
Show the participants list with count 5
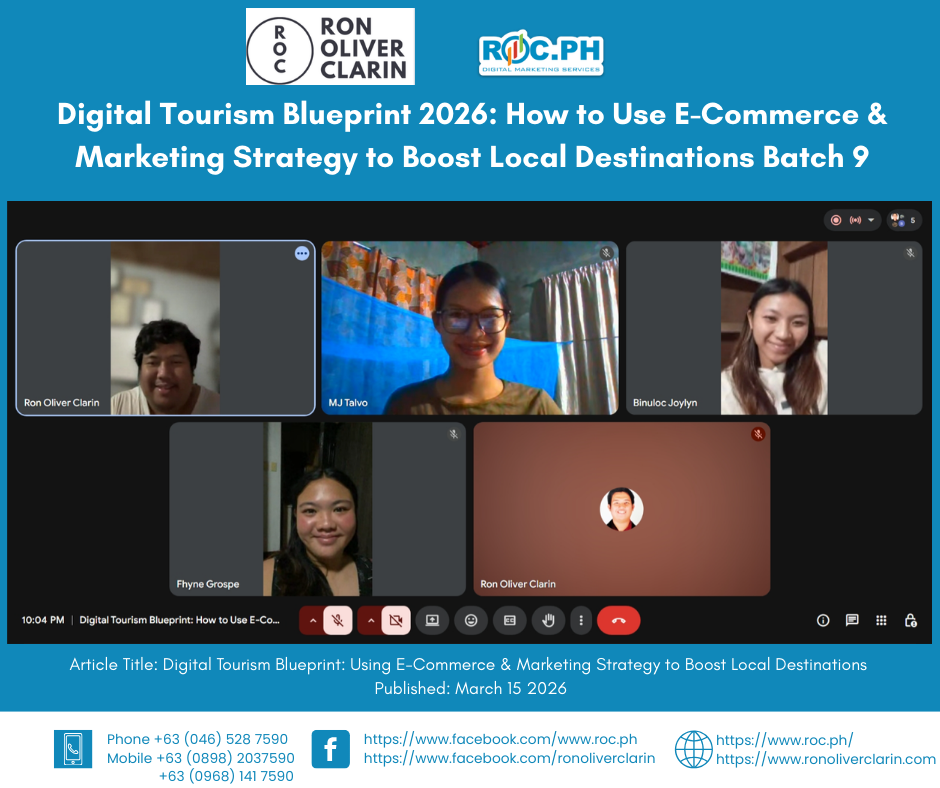(903, 220)
